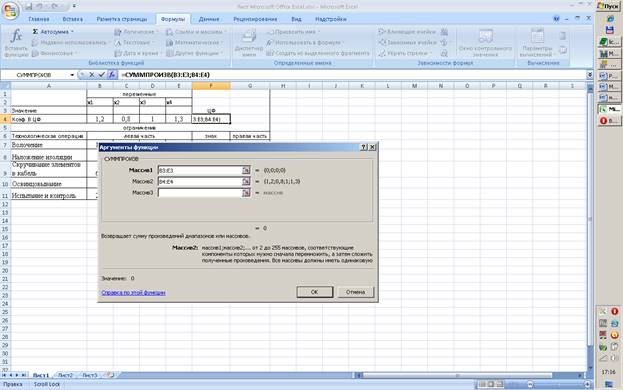Screen dimensions: 623x390
Task: Open Ссылки и массивы functions dropdown
Action: coord(196,31)
